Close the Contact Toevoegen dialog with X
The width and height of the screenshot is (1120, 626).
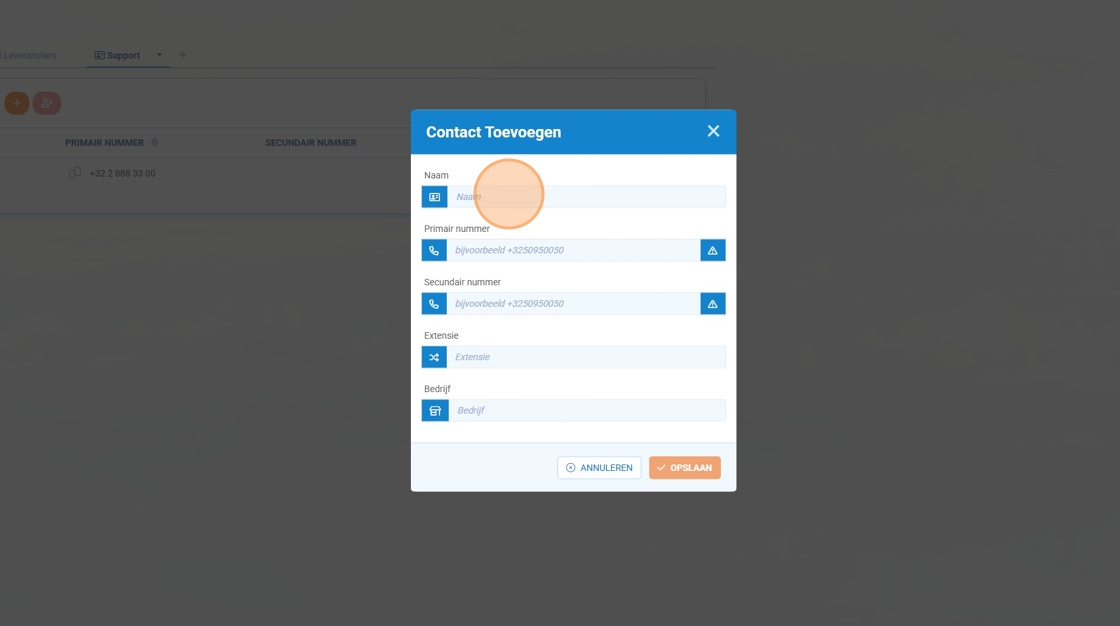[713, 131]
